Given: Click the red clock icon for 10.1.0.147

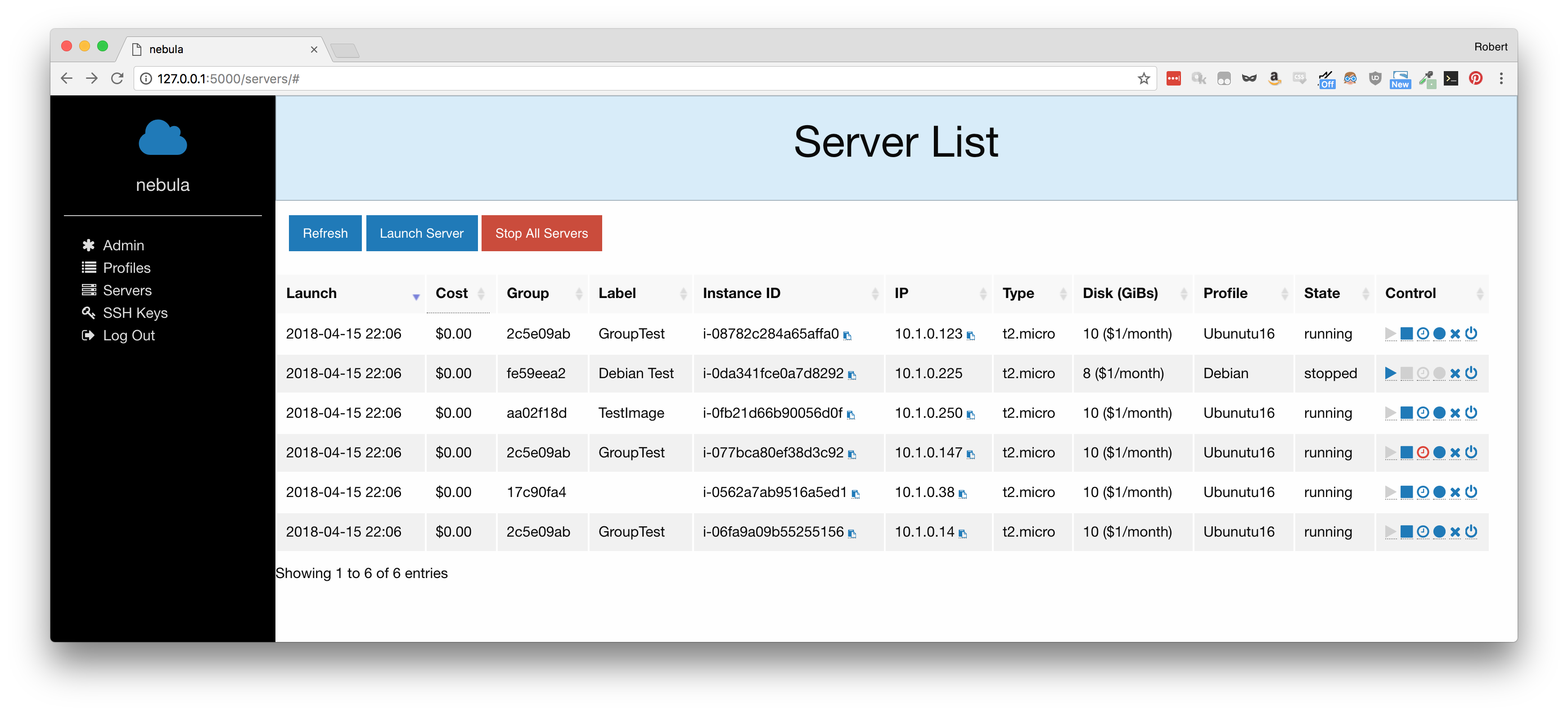Looking at the screenshot, I should [1423, 452].
